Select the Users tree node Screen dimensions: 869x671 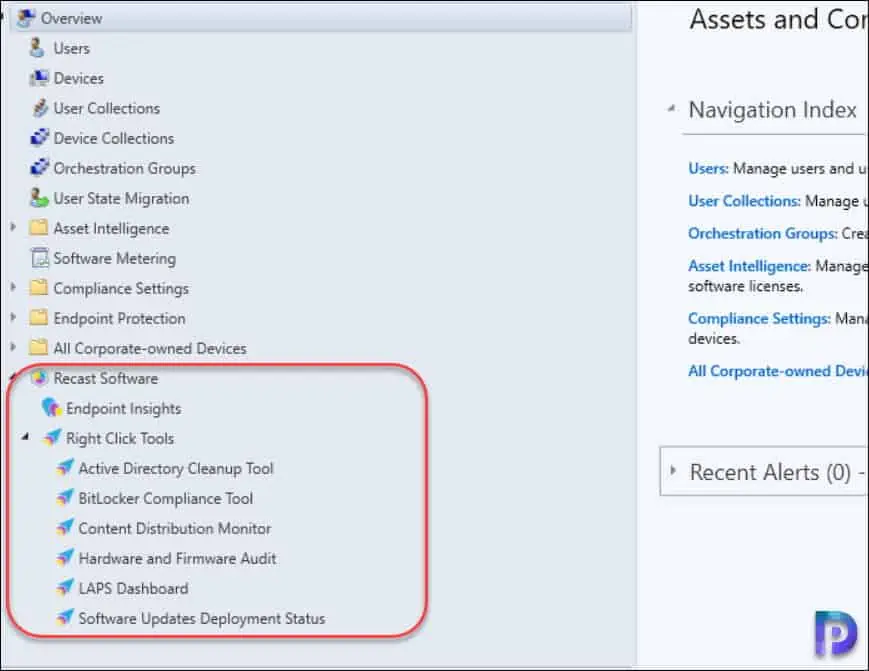(71, 48)
